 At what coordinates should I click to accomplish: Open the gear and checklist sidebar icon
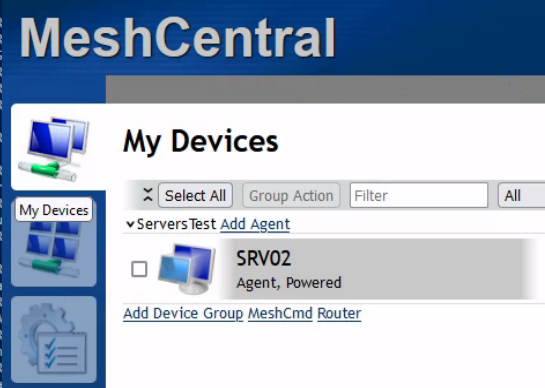(x=54, y=339)
